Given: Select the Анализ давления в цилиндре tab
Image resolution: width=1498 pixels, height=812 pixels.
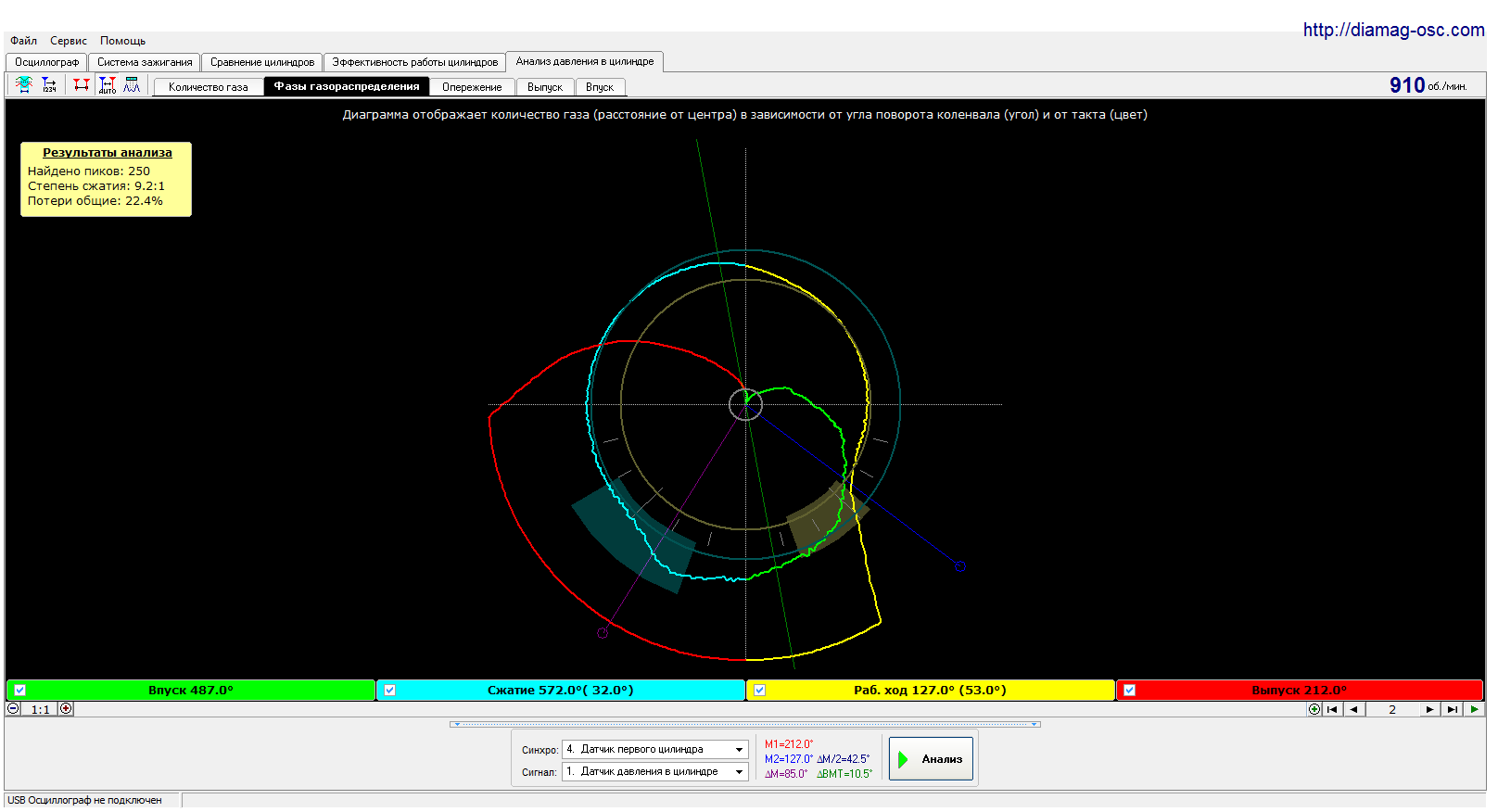Looking at the screenshot, I should pos(585,61).
